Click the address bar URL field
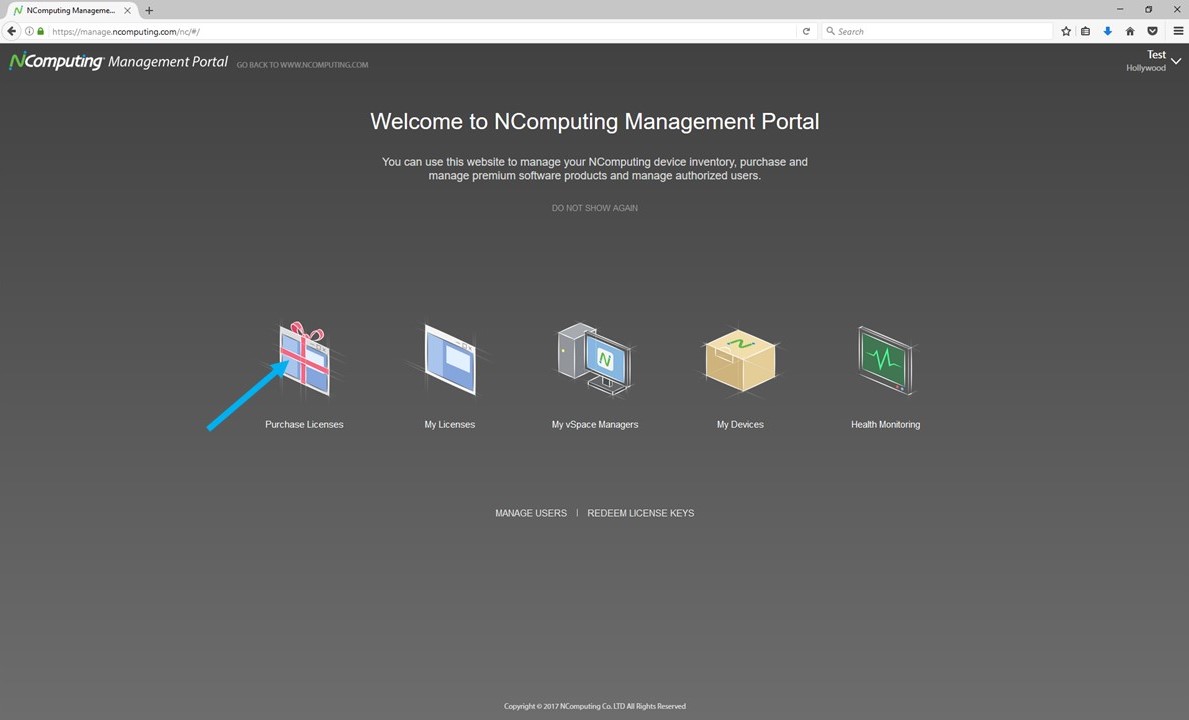This screenshot has width=1189, height=720. [421, 31]
